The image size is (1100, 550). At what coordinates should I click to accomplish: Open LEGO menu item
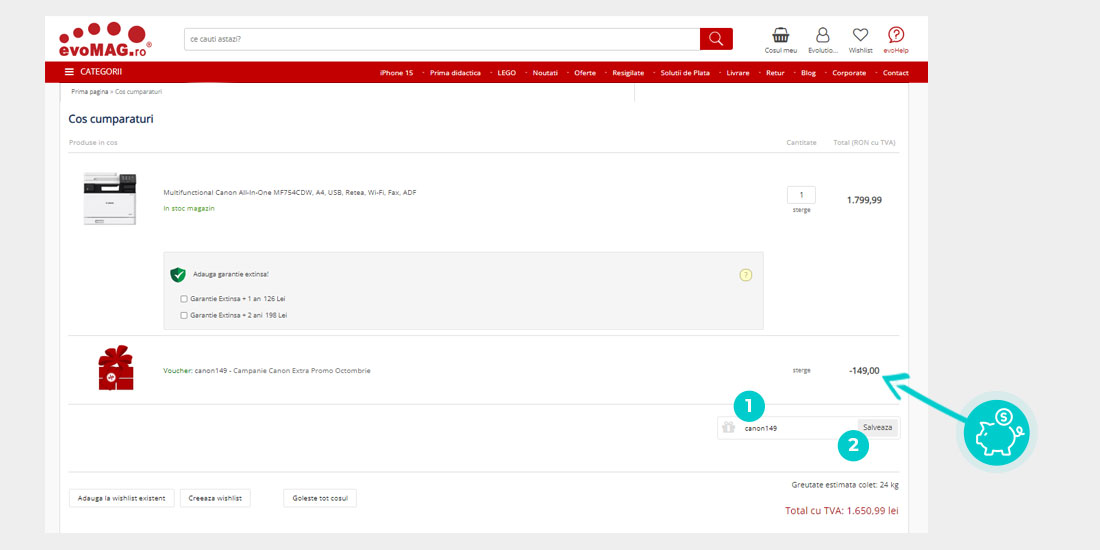pyautogui.click(x=507, y=73)
